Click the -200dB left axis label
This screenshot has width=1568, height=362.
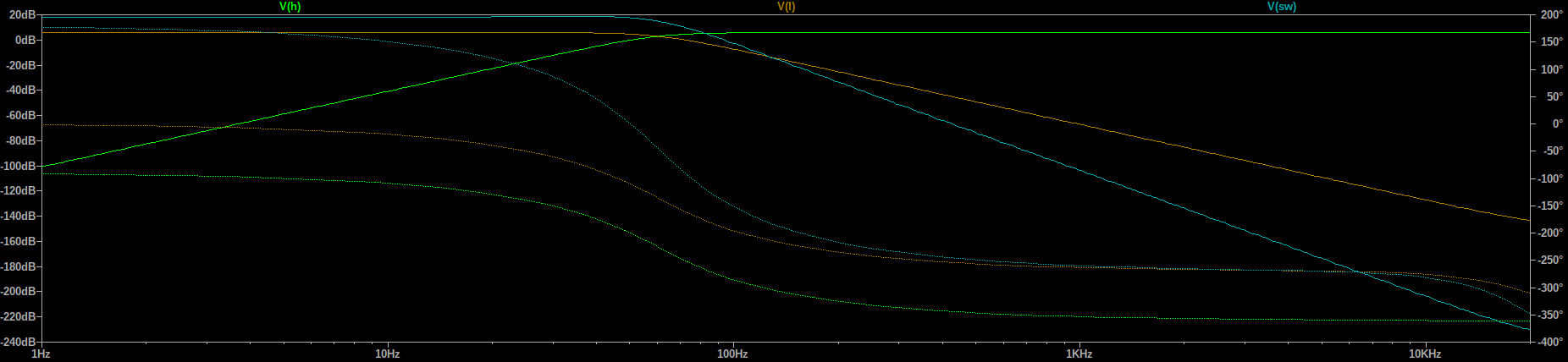point(19,292)
